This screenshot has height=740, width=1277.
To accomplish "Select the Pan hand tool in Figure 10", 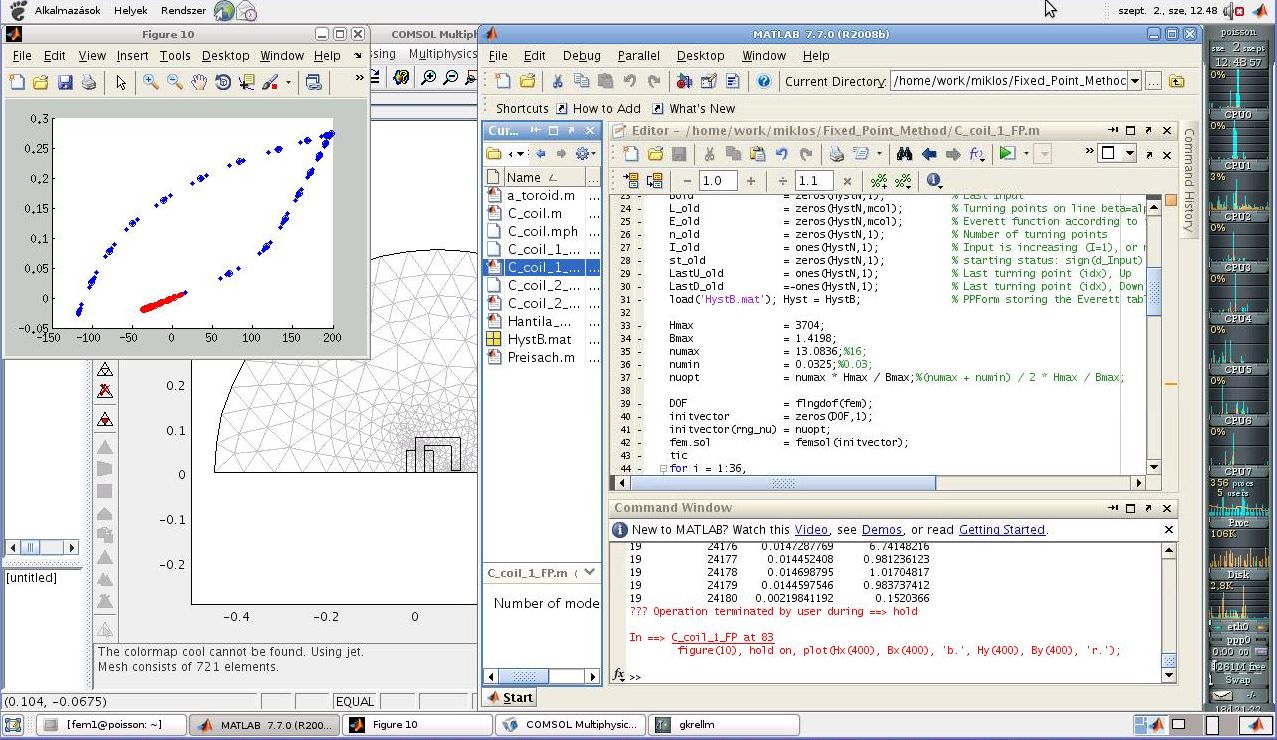I will click(198, 82).
